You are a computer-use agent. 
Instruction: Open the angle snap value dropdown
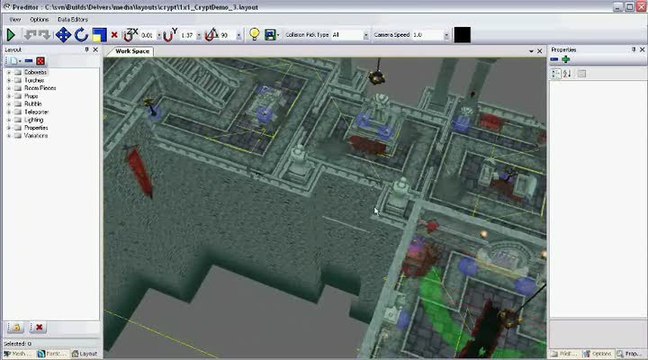click(x=239, y=36)
